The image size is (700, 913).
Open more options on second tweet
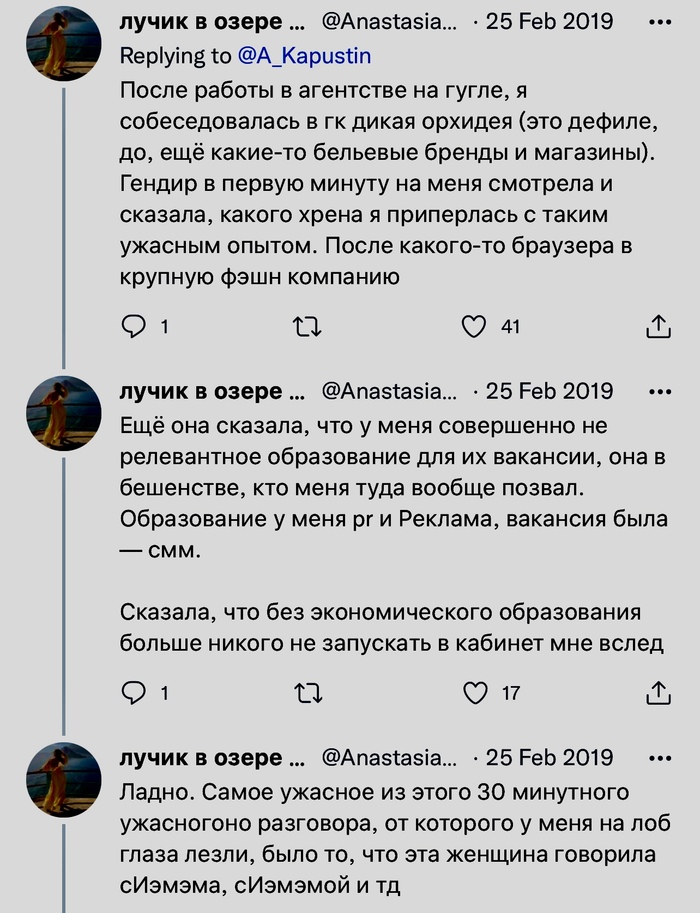coord(660,391)
